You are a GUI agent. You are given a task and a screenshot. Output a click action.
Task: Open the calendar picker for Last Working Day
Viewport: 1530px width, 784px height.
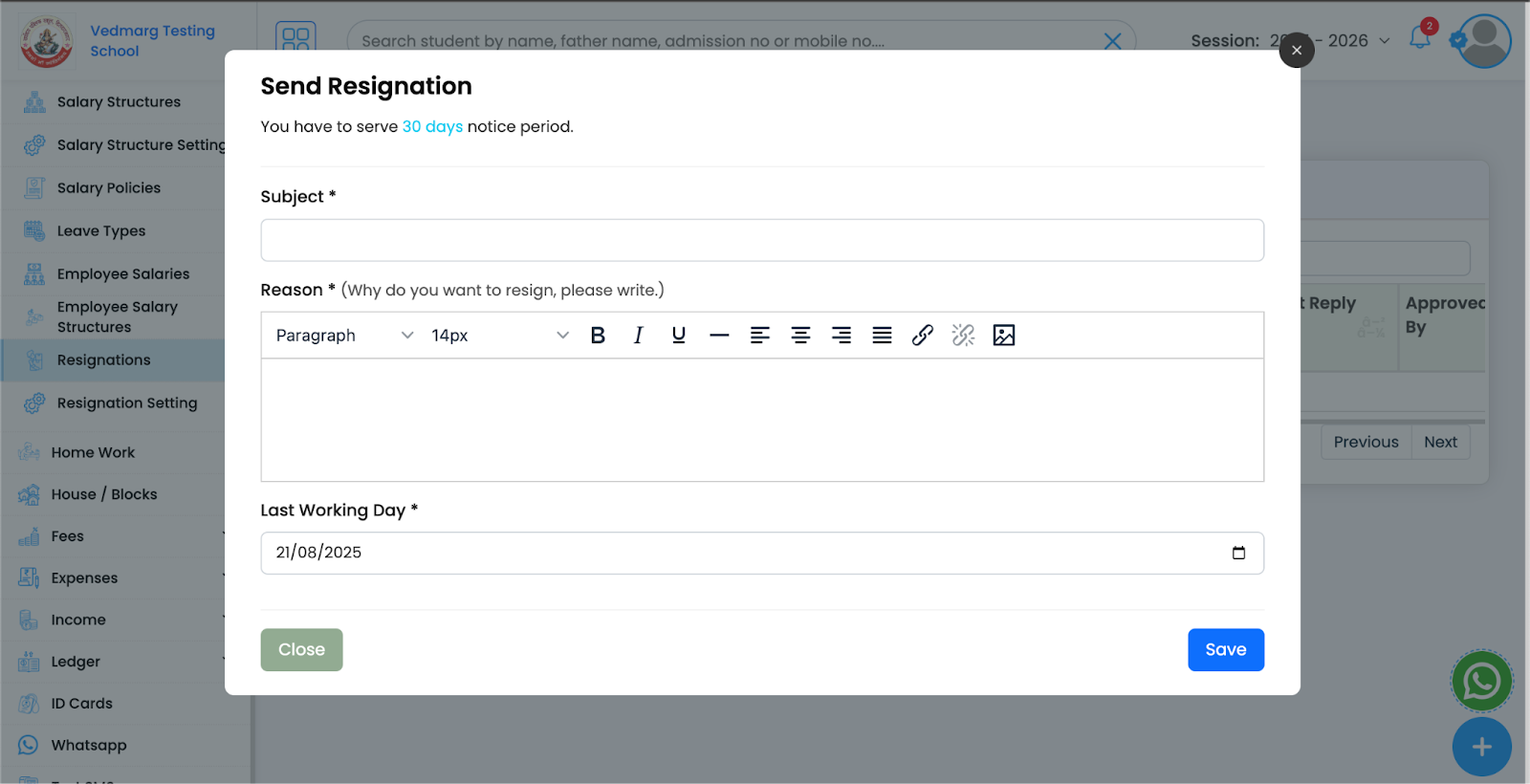tap(1238, 553)
